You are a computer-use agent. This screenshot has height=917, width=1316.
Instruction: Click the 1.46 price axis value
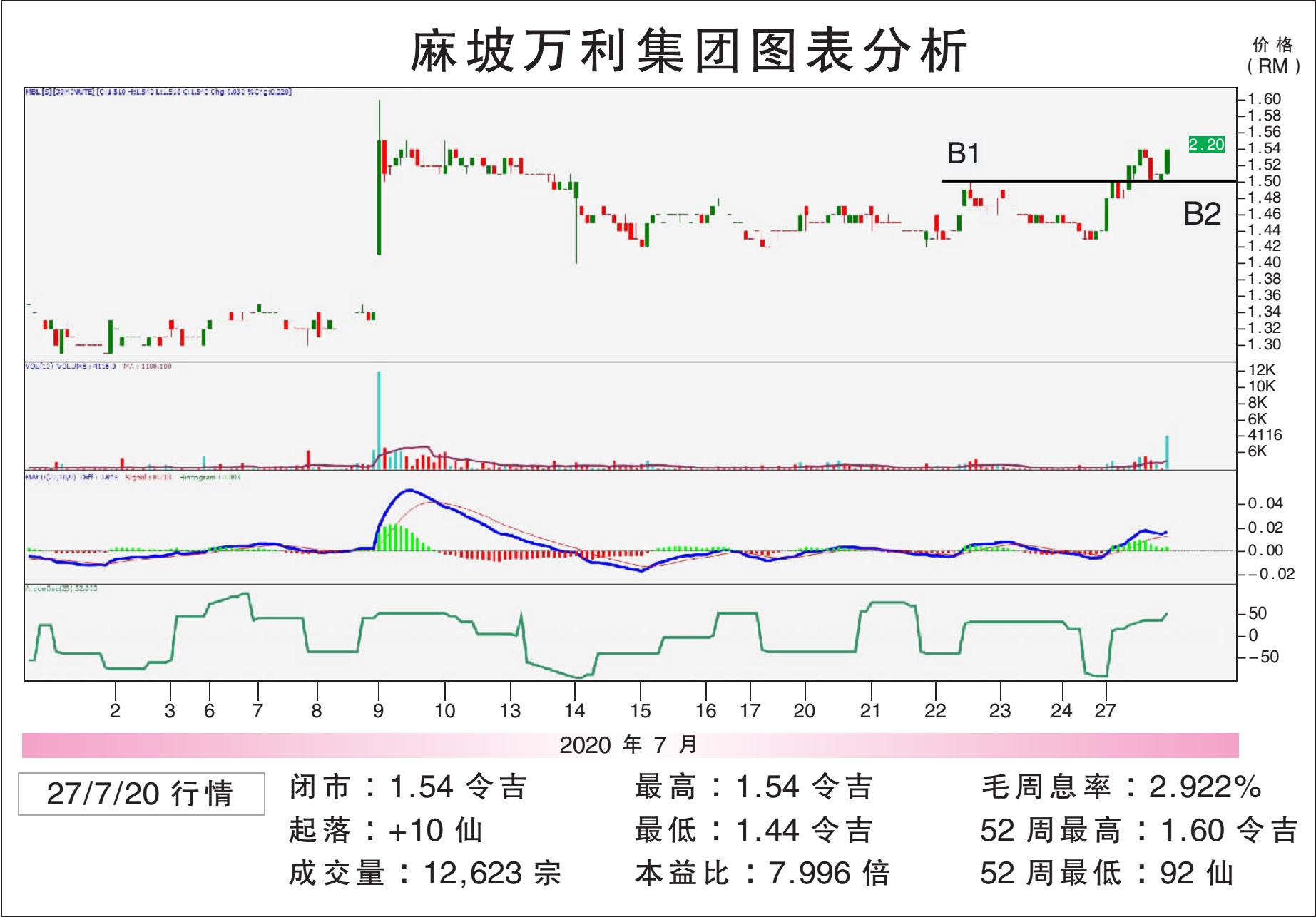click(x=1264, y=214)
